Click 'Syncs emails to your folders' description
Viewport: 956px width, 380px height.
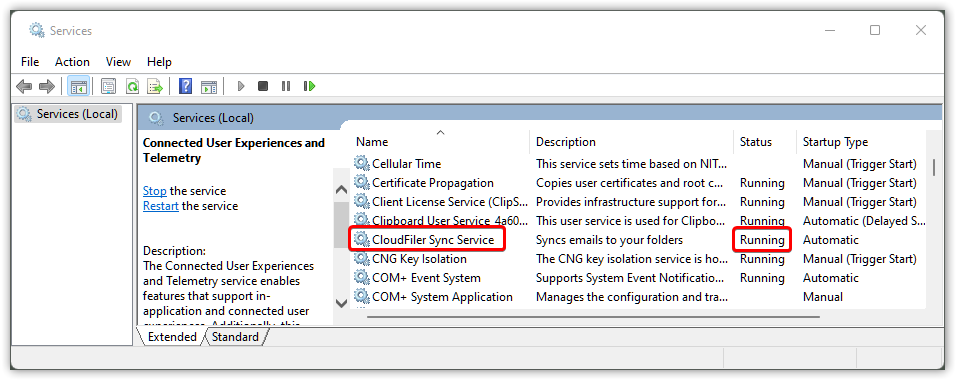[609, 240]
